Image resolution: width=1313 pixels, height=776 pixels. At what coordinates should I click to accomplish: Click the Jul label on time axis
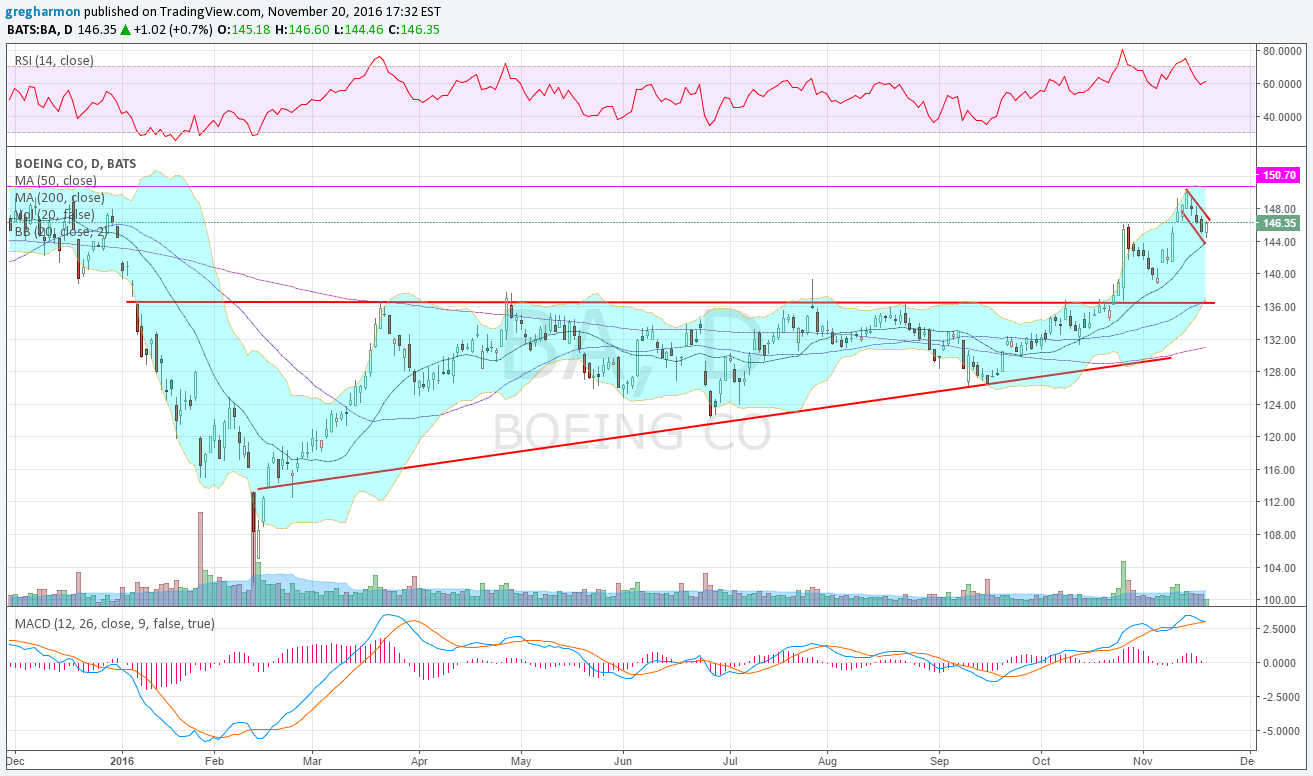[x=728, y=759]
